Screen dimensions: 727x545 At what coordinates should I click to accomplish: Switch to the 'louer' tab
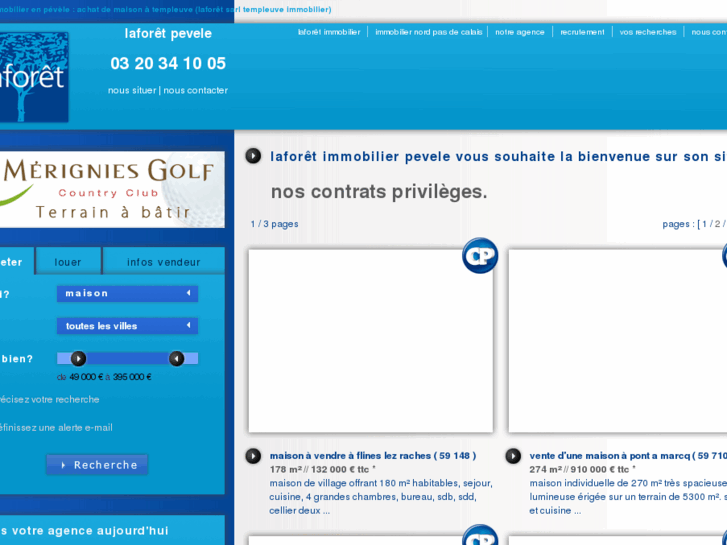[x=68, y=262]
